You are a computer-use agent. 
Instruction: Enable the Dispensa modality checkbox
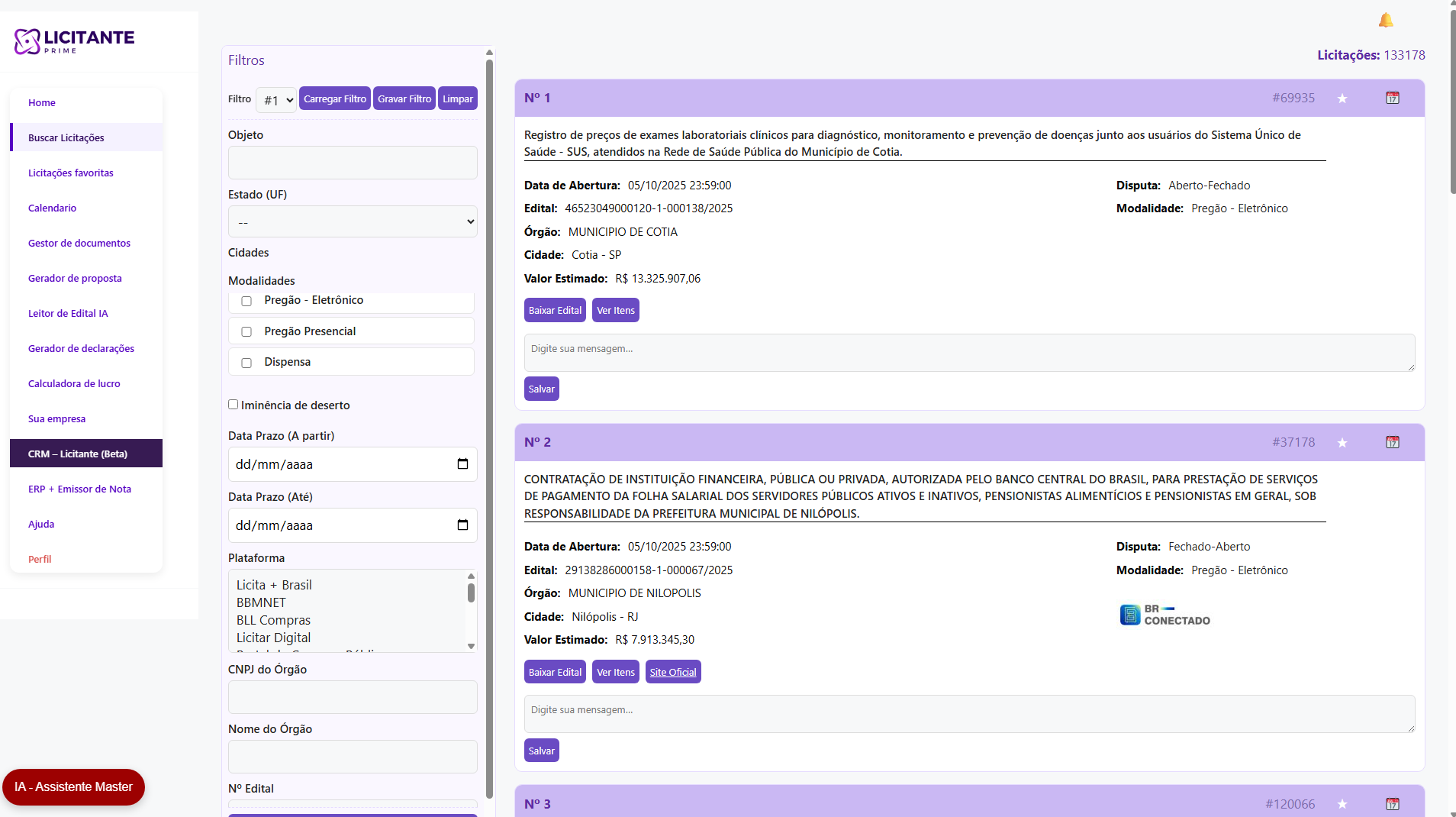coord(246,363)
